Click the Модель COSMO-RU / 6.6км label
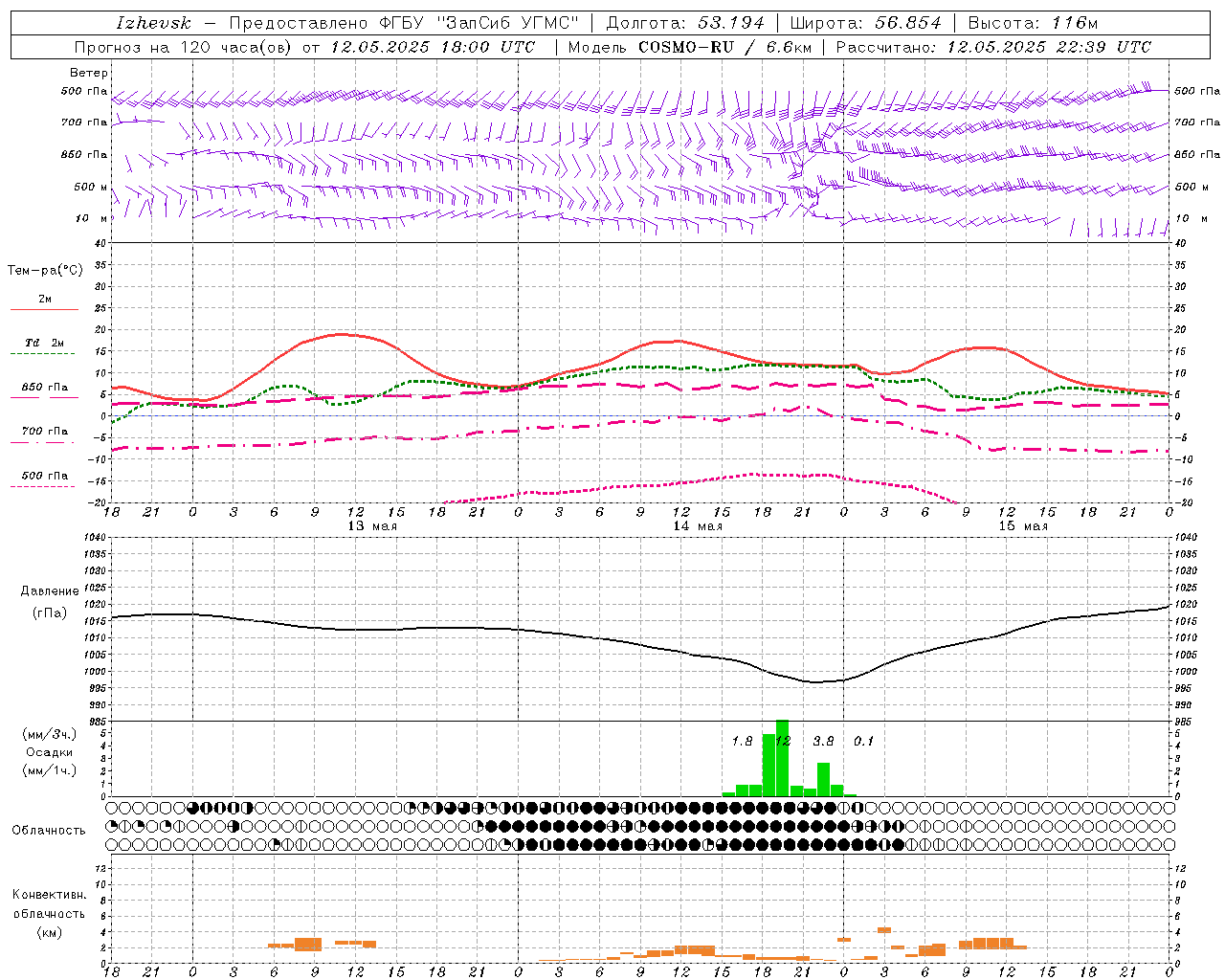 click(689, 47)
